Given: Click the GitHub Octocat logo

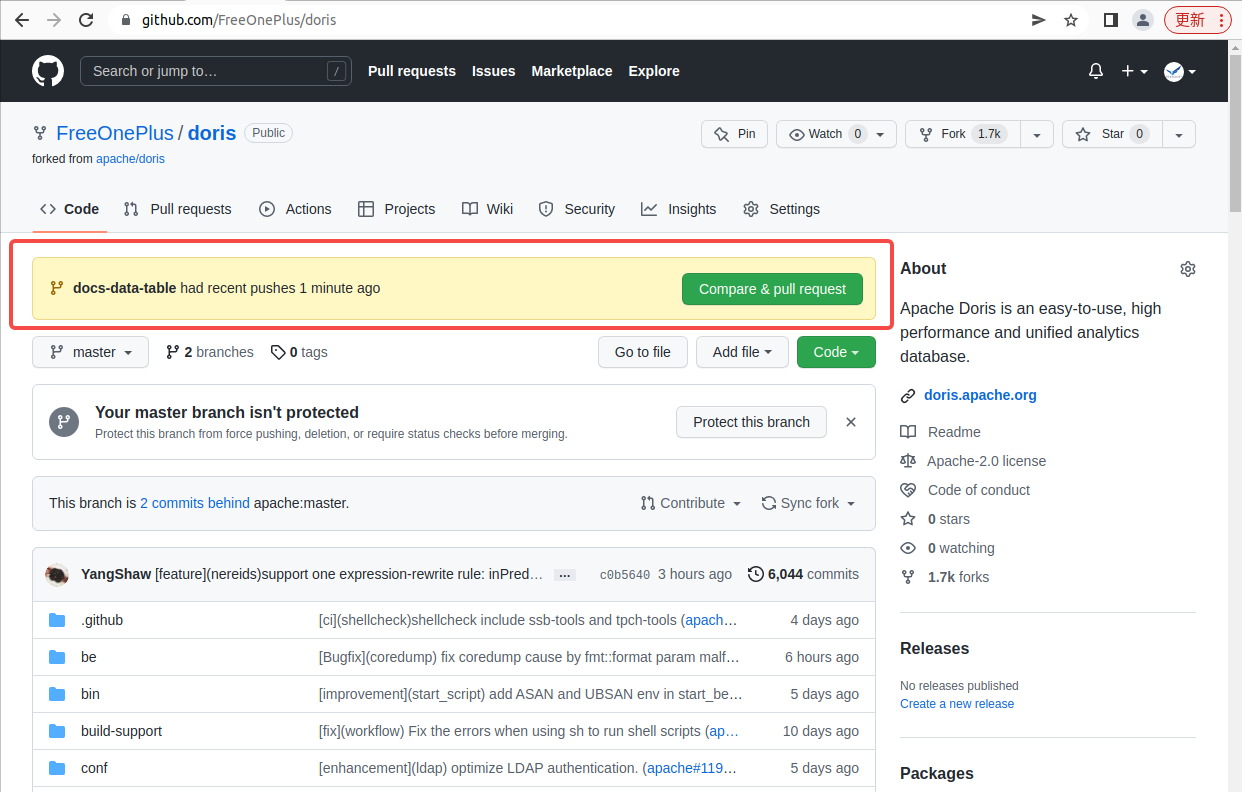Looking at the screenshot, I should pyautogui.click(x=48, y=71).
